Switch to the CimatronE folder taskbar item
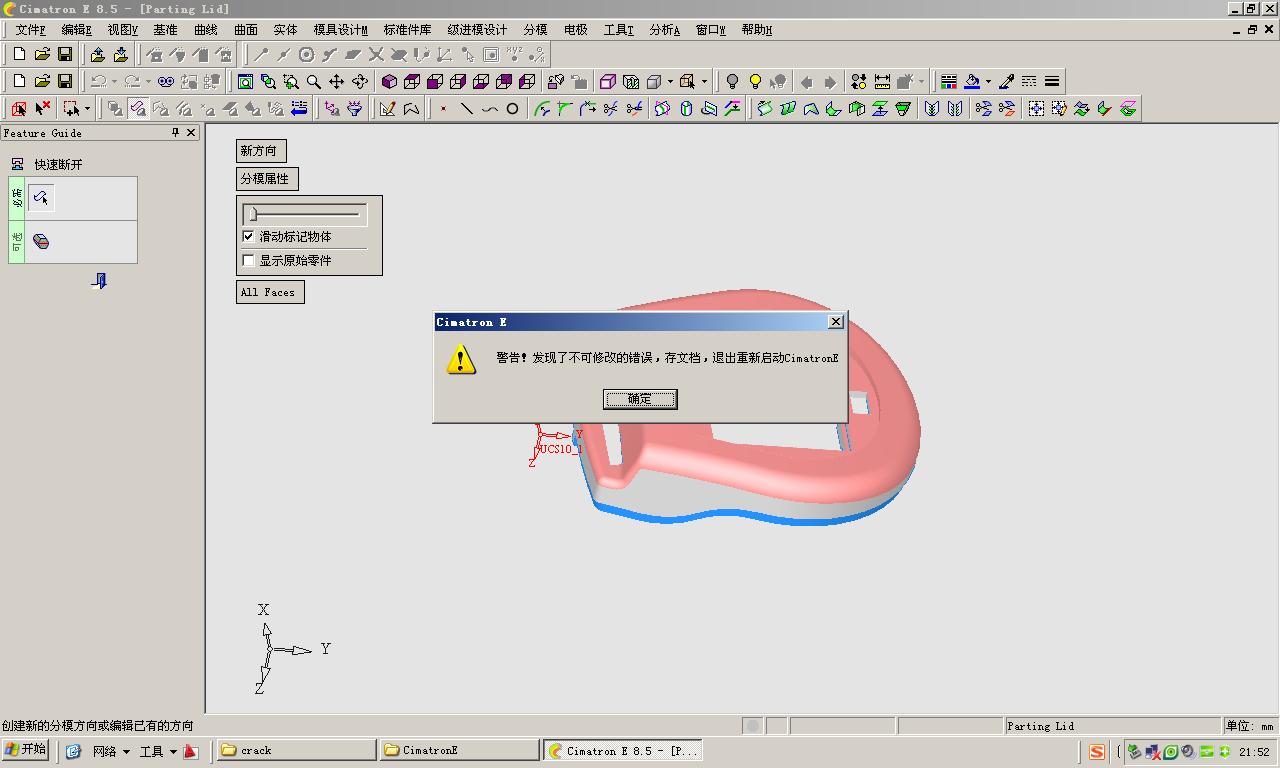The image size is (1280, 768). pos(459,750)
